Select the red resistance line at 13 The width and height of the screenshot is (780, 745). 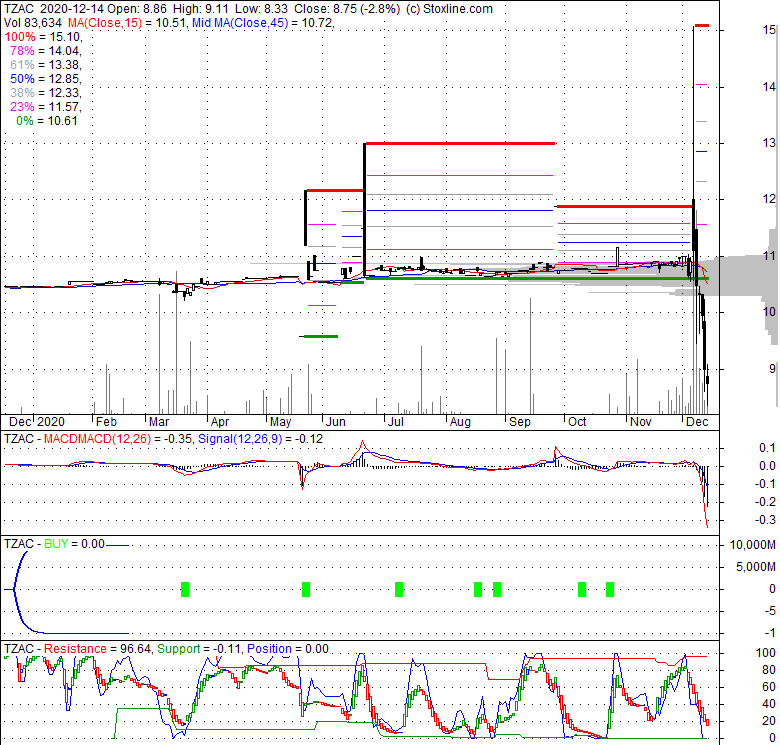[460, 143]
